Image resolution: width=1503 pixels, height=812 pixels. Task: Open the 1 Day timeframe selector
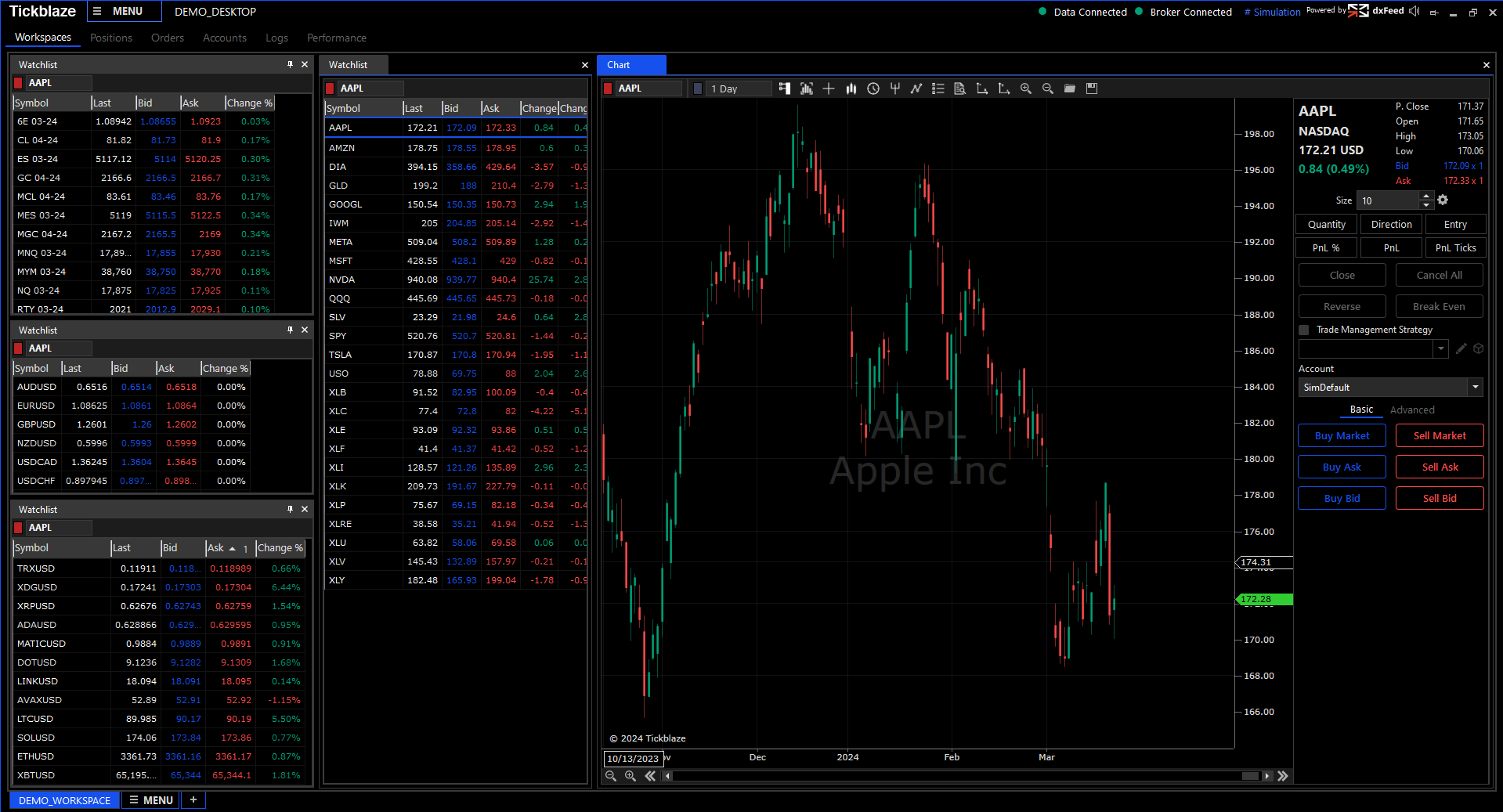738,88
